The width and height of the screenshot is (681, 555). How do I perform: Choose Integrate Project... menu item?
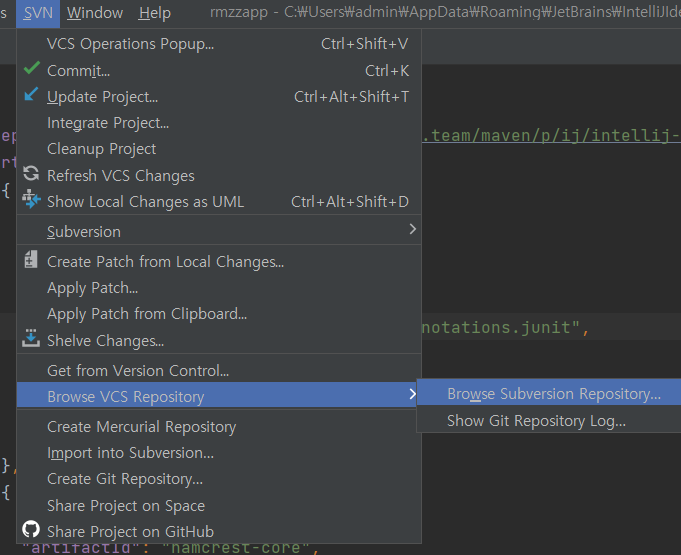219,123
